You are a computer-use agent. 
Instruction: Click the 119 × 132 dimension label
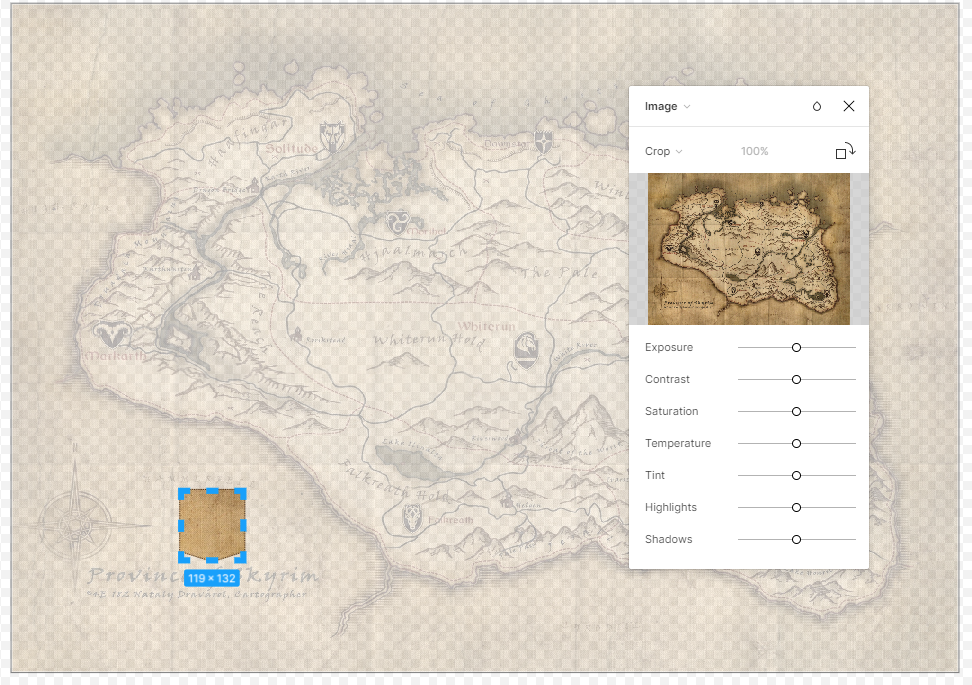211,578
